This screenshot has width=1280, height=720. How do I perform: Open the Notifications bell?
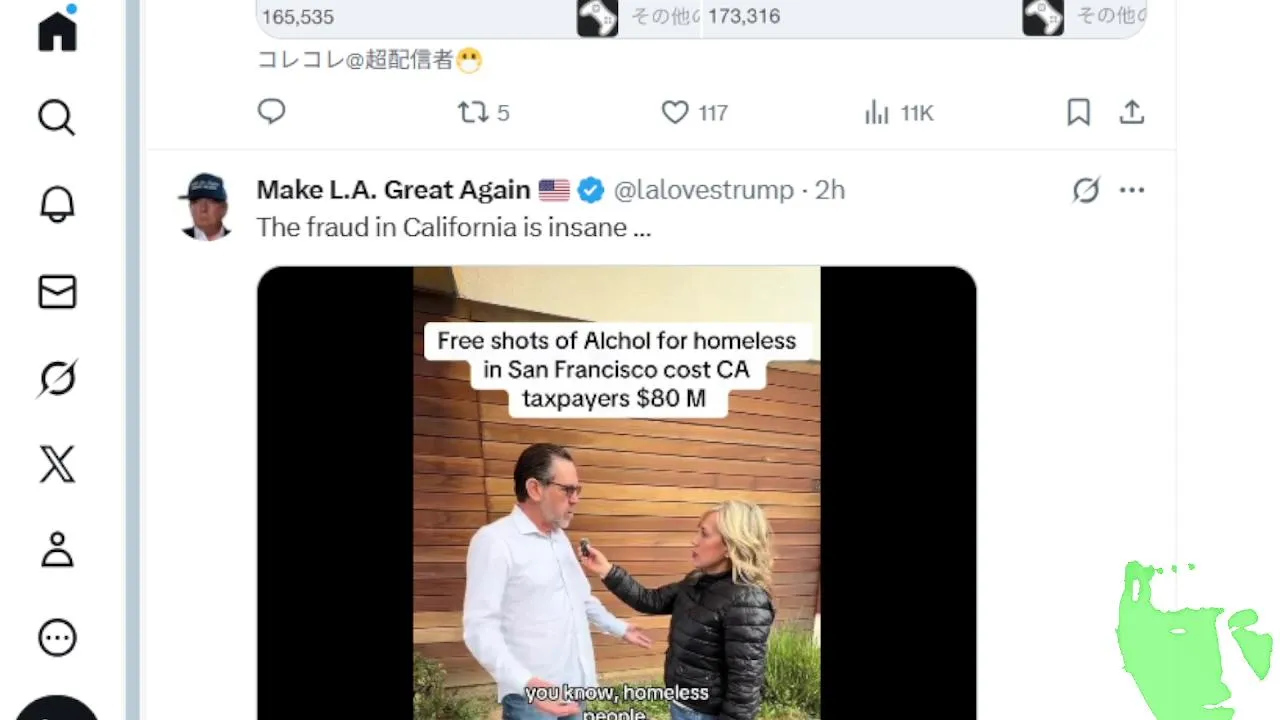(x=57, y=205)
